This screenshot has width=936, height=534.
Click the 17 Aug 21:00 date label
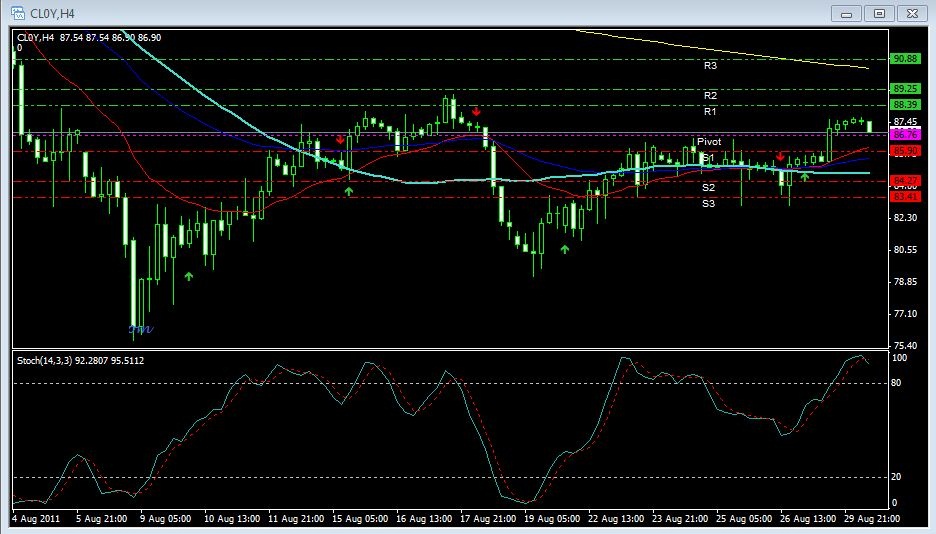click(x=488, y=518)
